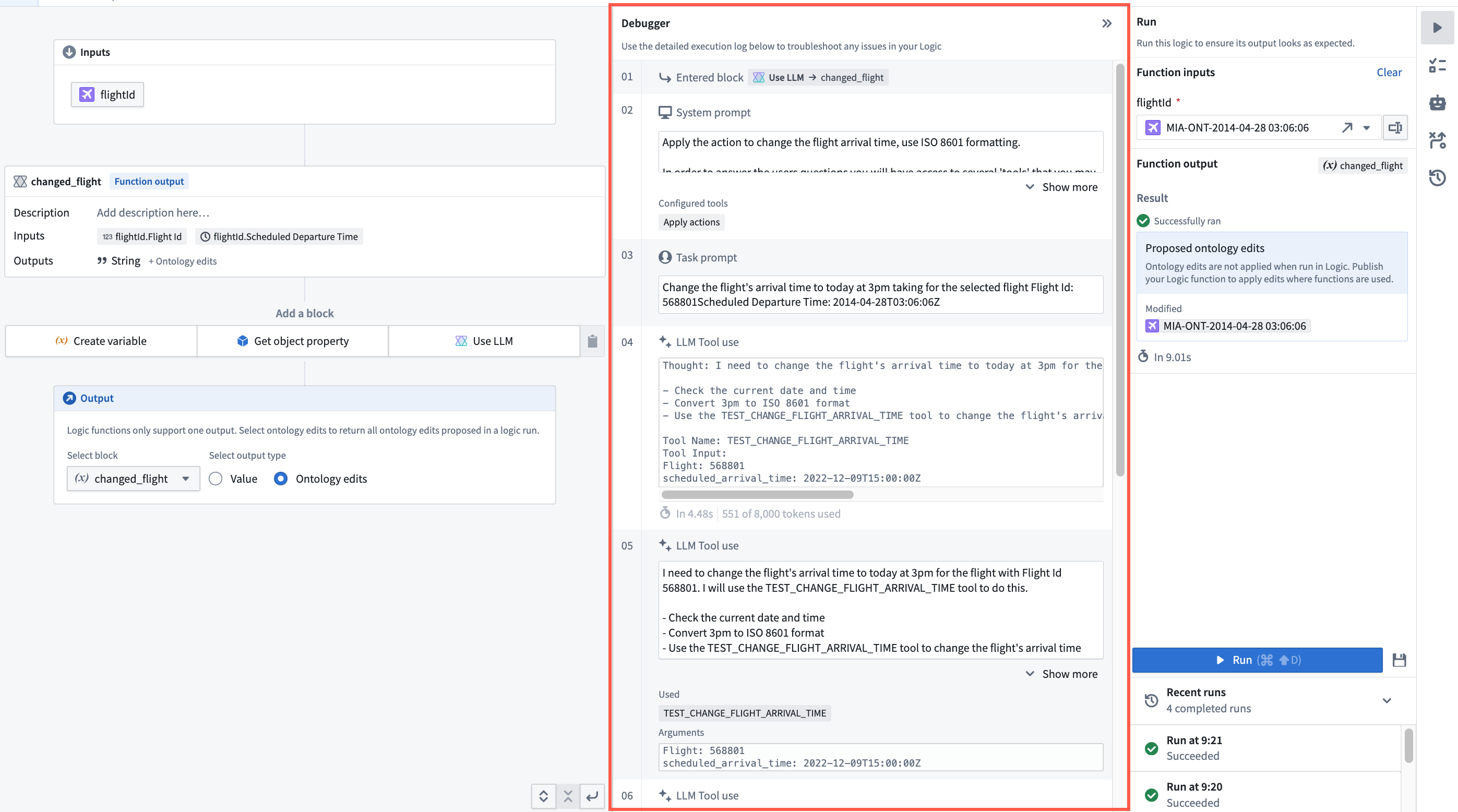
Task: Click the step 05 Arguments box
Action: click(x=880, y=757)
